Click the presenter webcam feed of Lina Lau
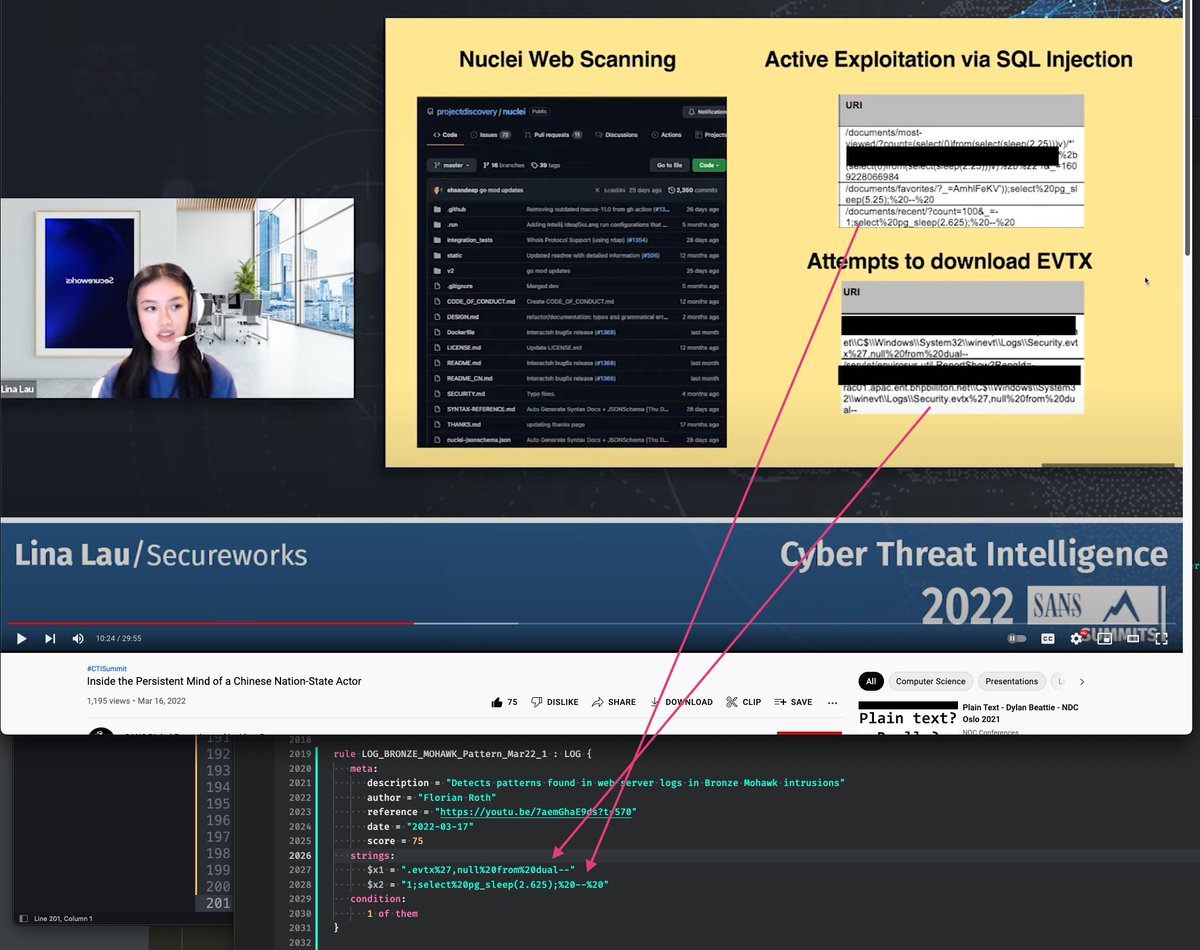 (x=177, y=298)
